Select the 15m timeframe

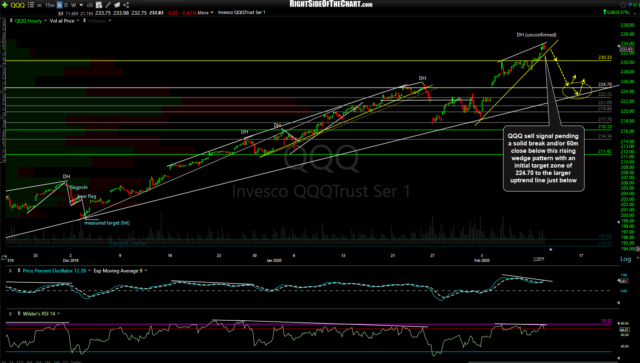49,5
